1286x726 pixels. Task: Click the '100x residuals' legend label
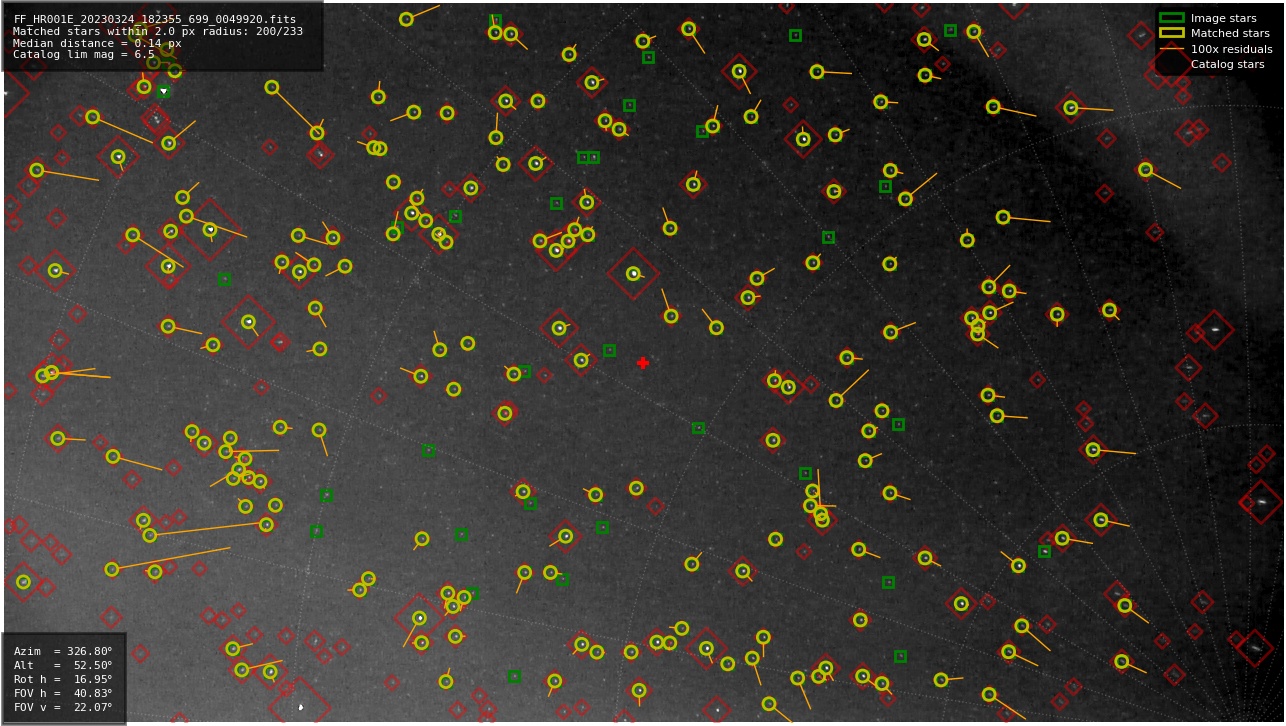[x=1231, y=49]
